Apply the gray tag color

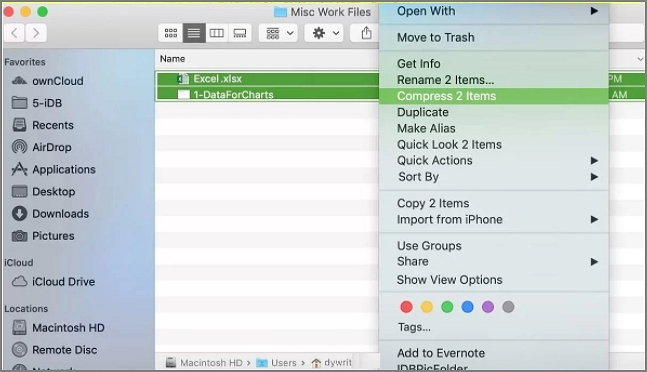point(508,307)
